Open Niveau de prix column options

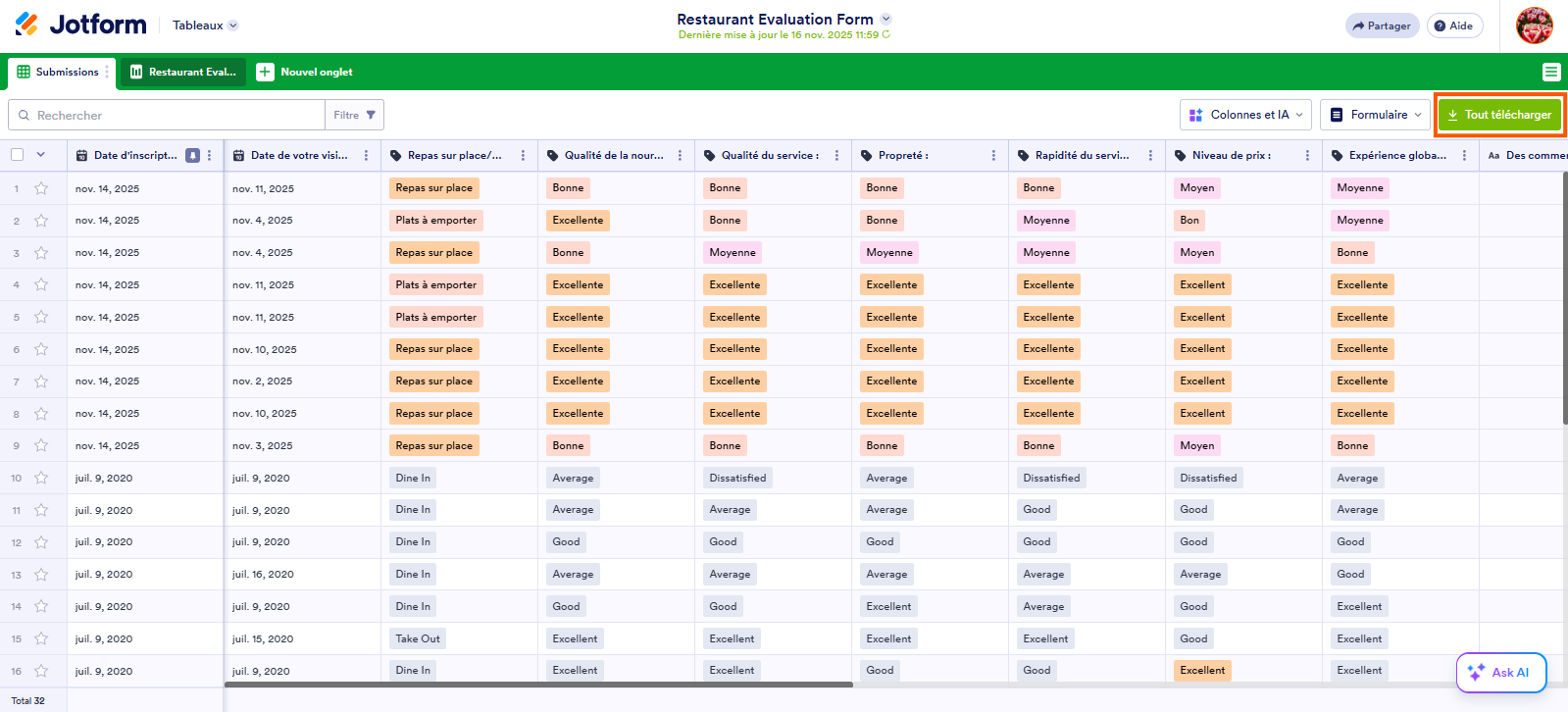(x=1307, y=156)
